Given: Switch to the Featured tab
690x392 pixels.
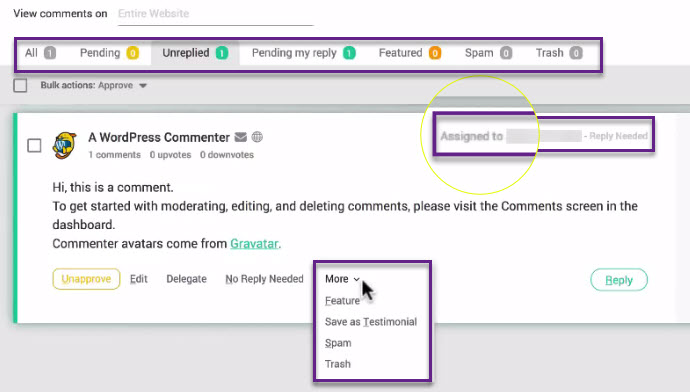Looking at the screenshot, I should [410, 53].
